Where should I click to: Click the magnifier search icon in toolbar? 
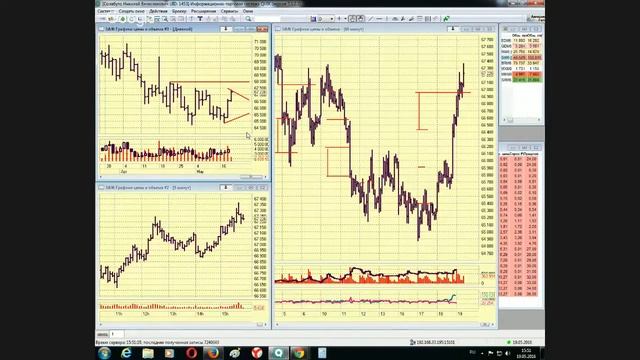248,19
